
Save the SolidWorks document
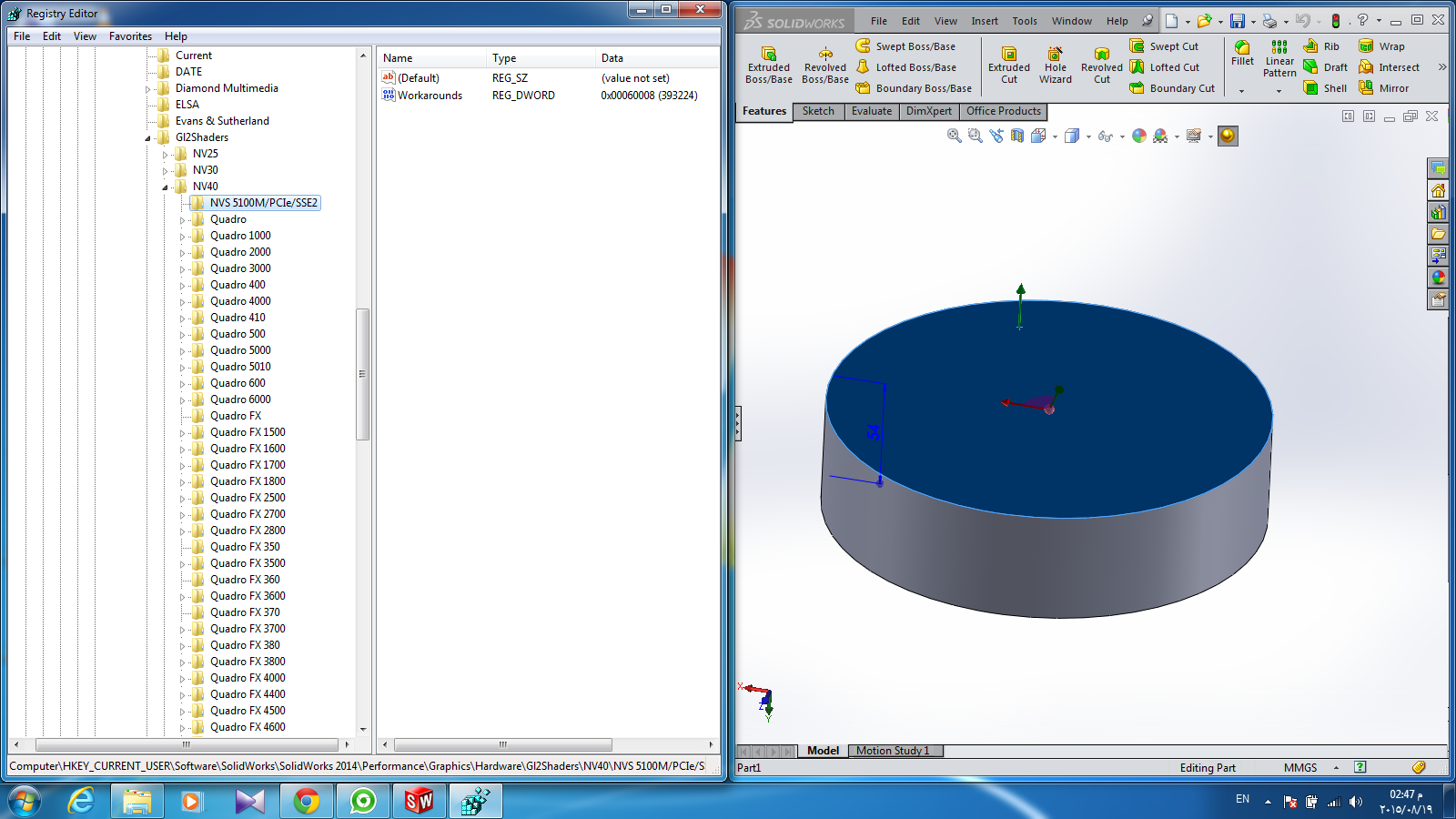point(1238,20)
